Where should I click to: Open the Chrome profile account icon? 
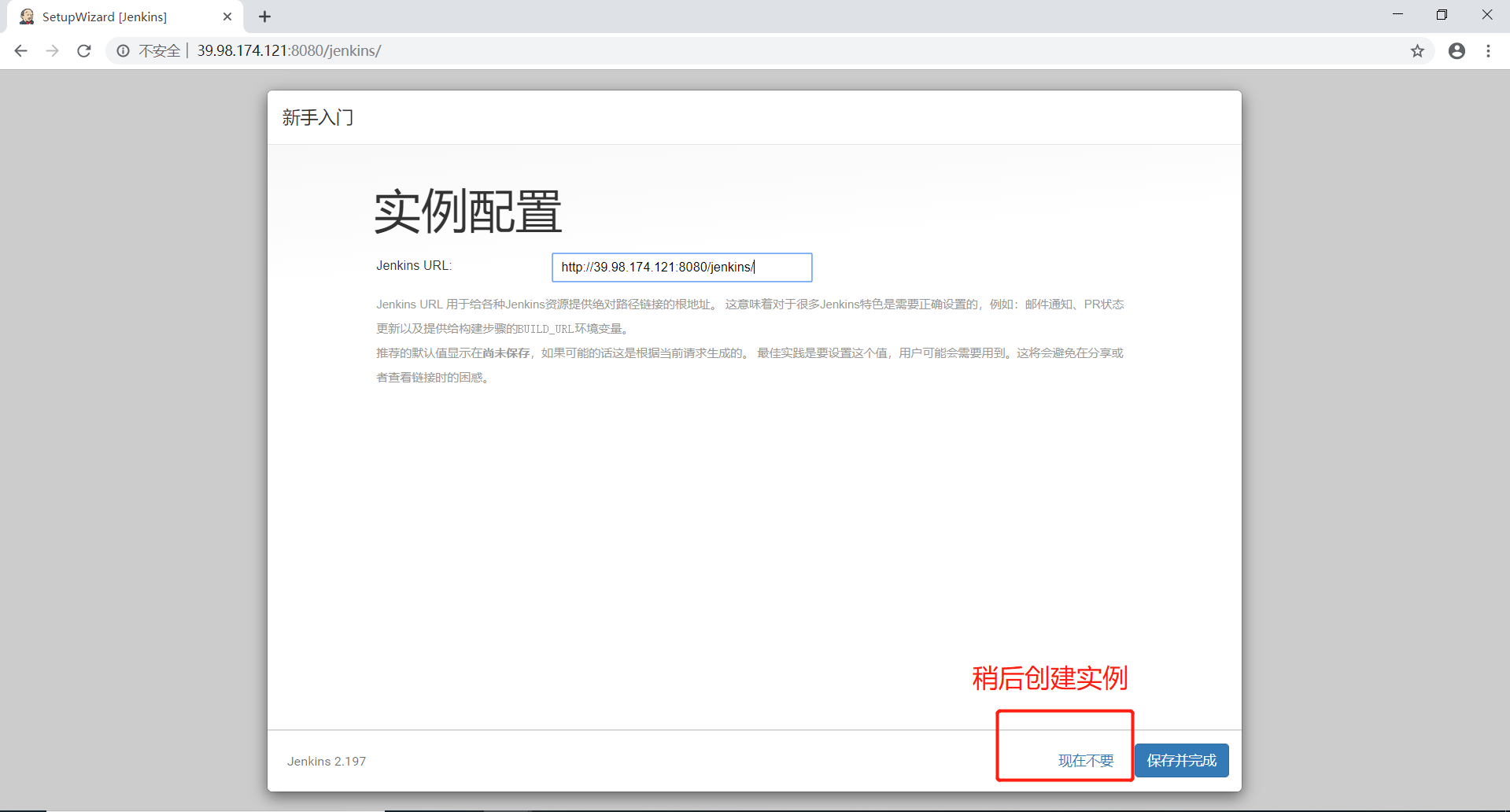click(1456, 51)
